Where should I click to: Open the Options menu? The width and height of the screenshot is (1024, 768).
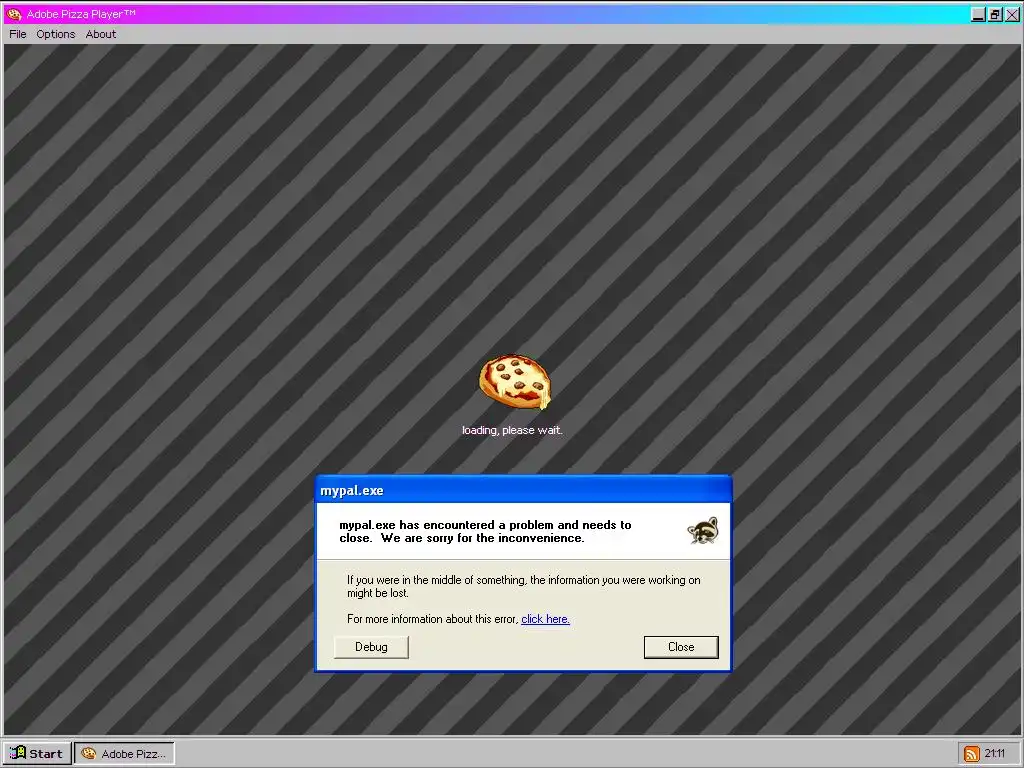[56, 34]
